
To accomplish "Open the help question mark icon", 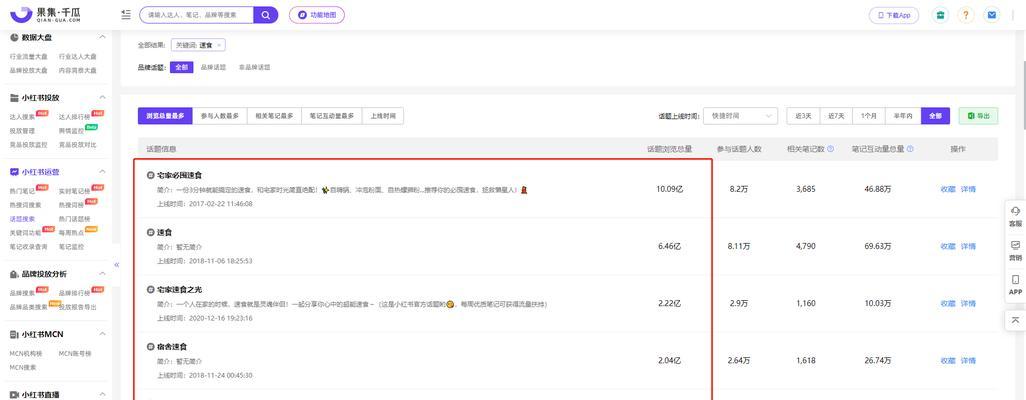I will click(x=966, y=15).
